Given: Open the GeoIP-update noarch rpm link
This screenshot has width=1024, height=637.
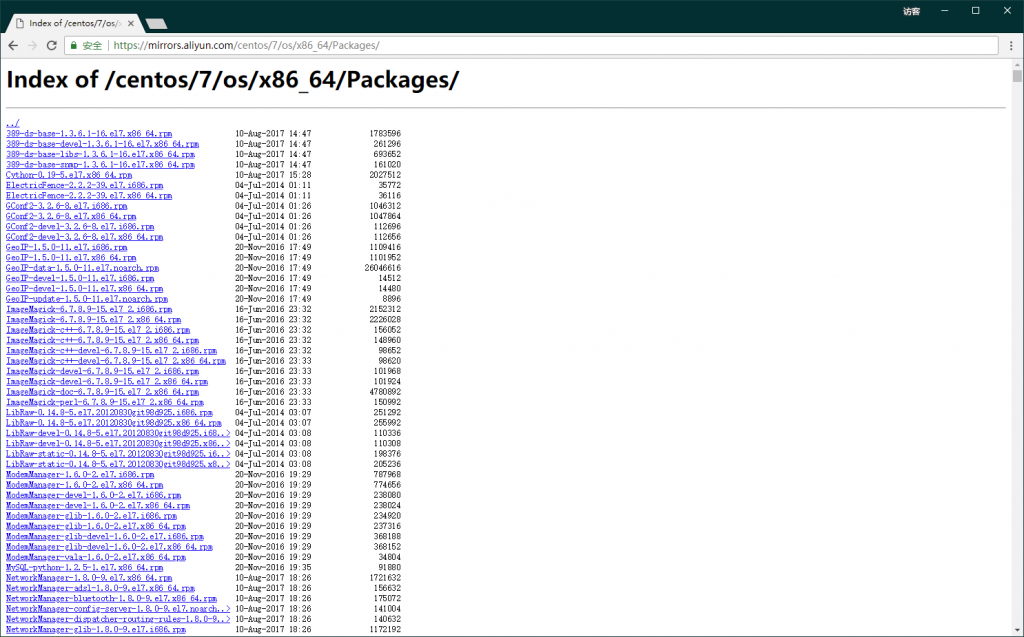Looking at the screenshot, I should pyautogui.click(x=87, y=299).
